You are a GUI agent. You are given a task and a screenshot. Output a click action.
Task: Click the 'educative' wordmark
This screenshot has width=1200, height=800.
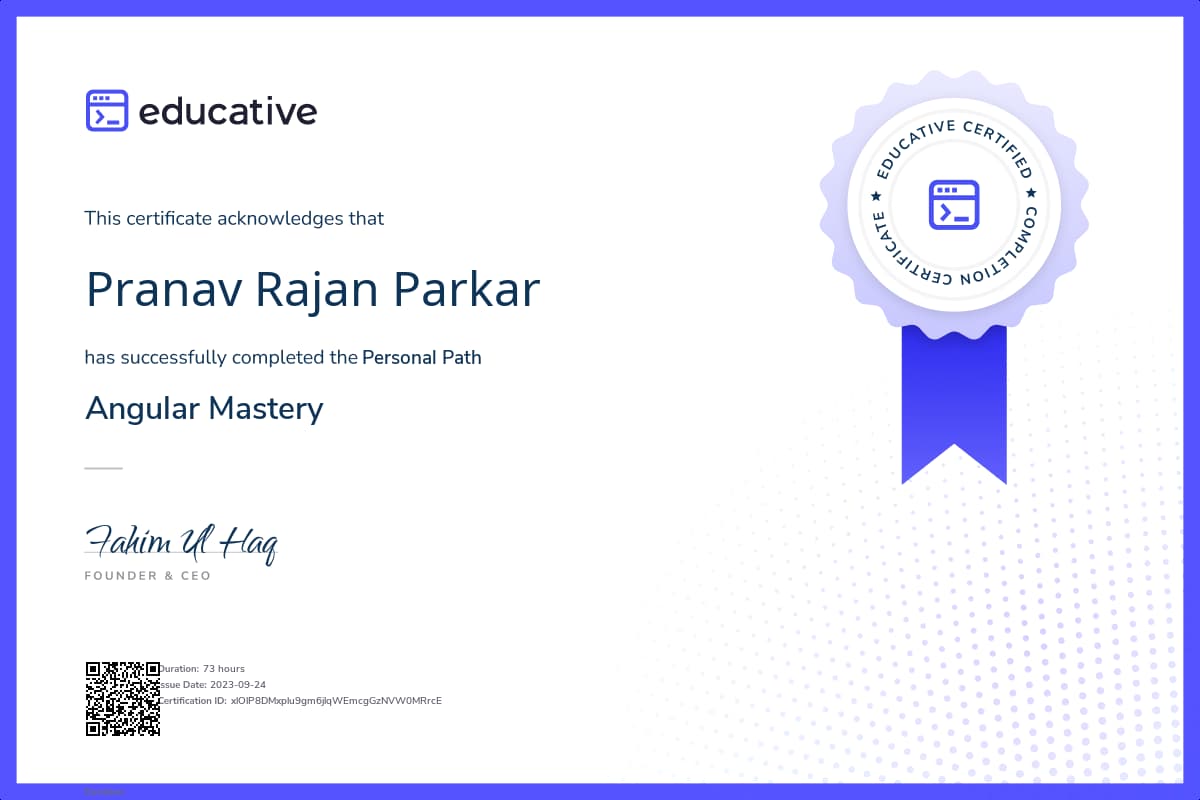click(x=228, y=111)
